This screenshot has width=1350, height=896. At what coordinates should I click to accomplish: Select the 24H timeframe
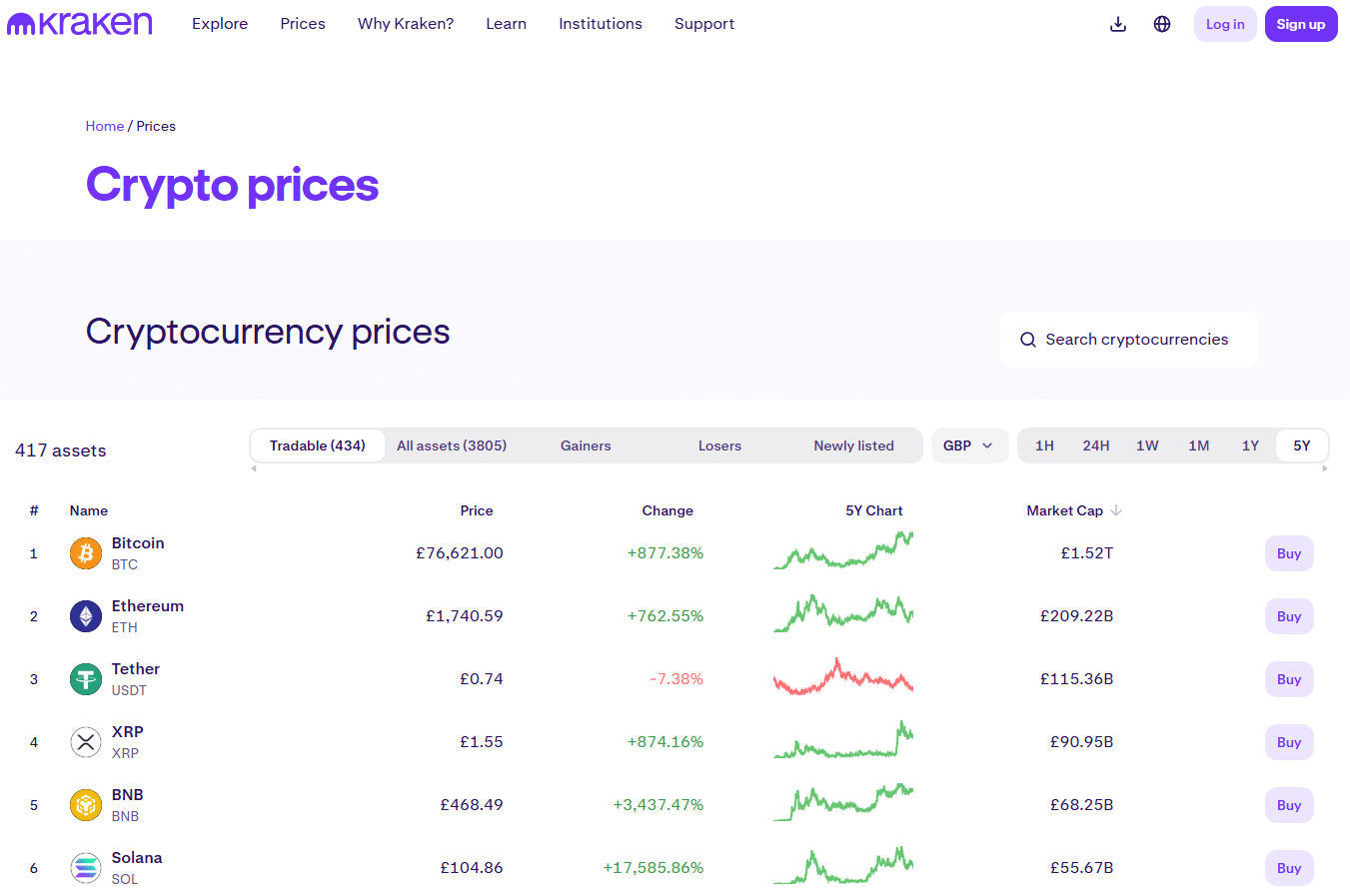pyautogui.click(x=1096, y=446)
